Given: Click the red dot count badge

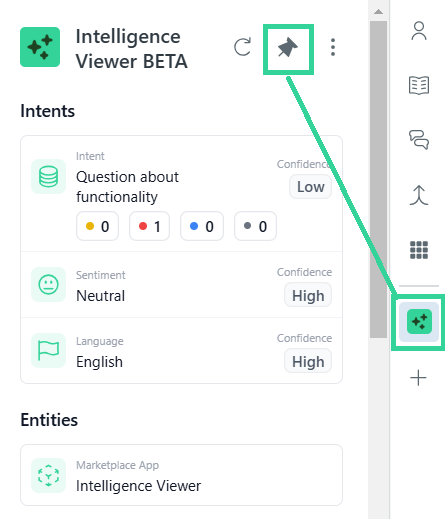Looking at the screenshot, I should pyautogui.click(x=149, y=226).
